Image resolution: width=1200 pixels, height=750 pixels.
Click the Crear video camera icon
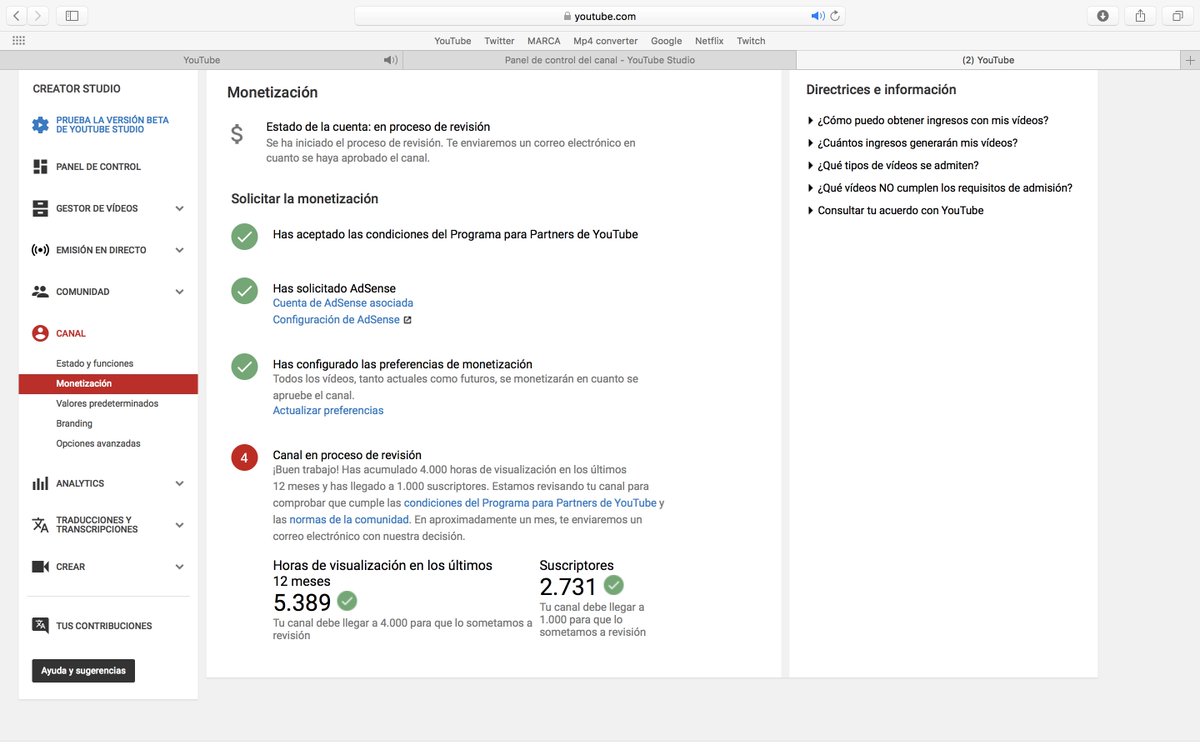click(40, 567)
